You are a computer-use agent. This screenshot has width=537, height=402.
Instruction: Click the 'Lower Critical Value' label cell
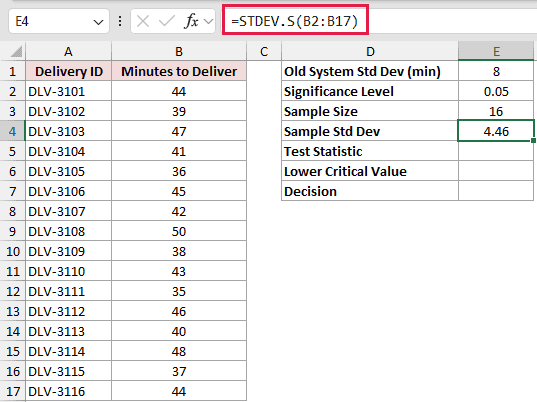(370, 172)
